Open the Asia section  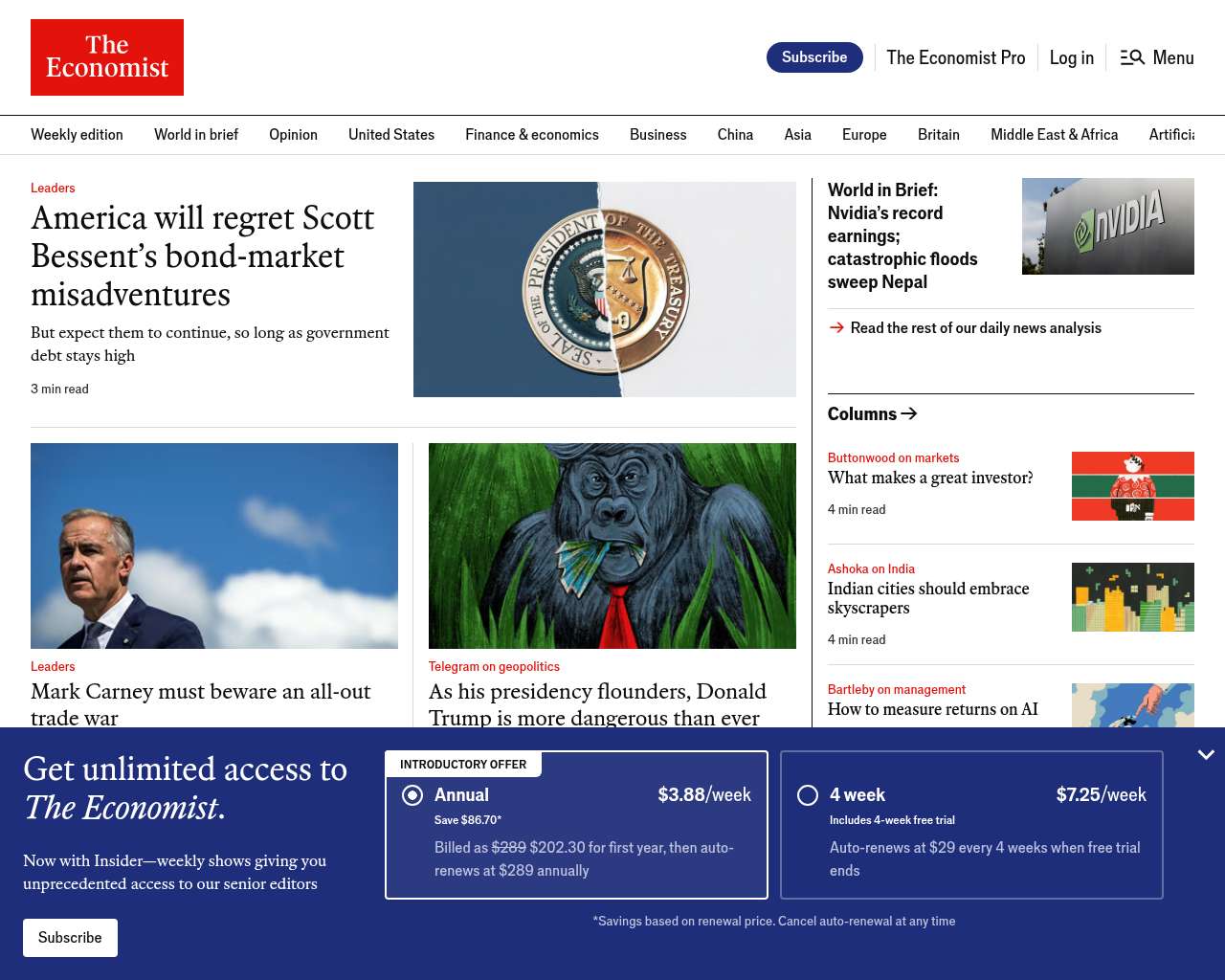click(x=798, y=135)
